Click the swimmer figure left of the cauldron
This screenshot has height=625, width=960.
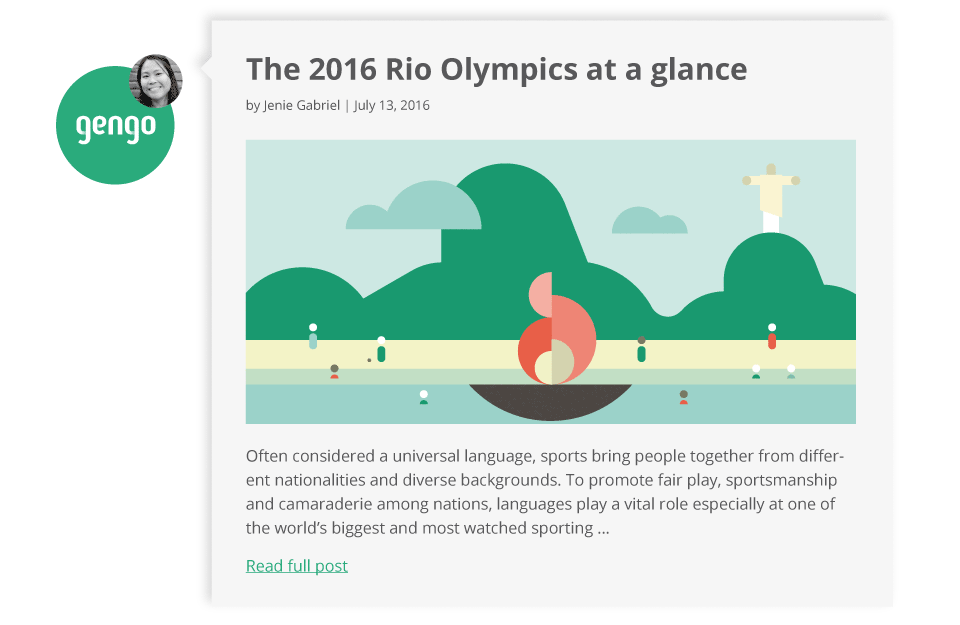coord(424,398)
